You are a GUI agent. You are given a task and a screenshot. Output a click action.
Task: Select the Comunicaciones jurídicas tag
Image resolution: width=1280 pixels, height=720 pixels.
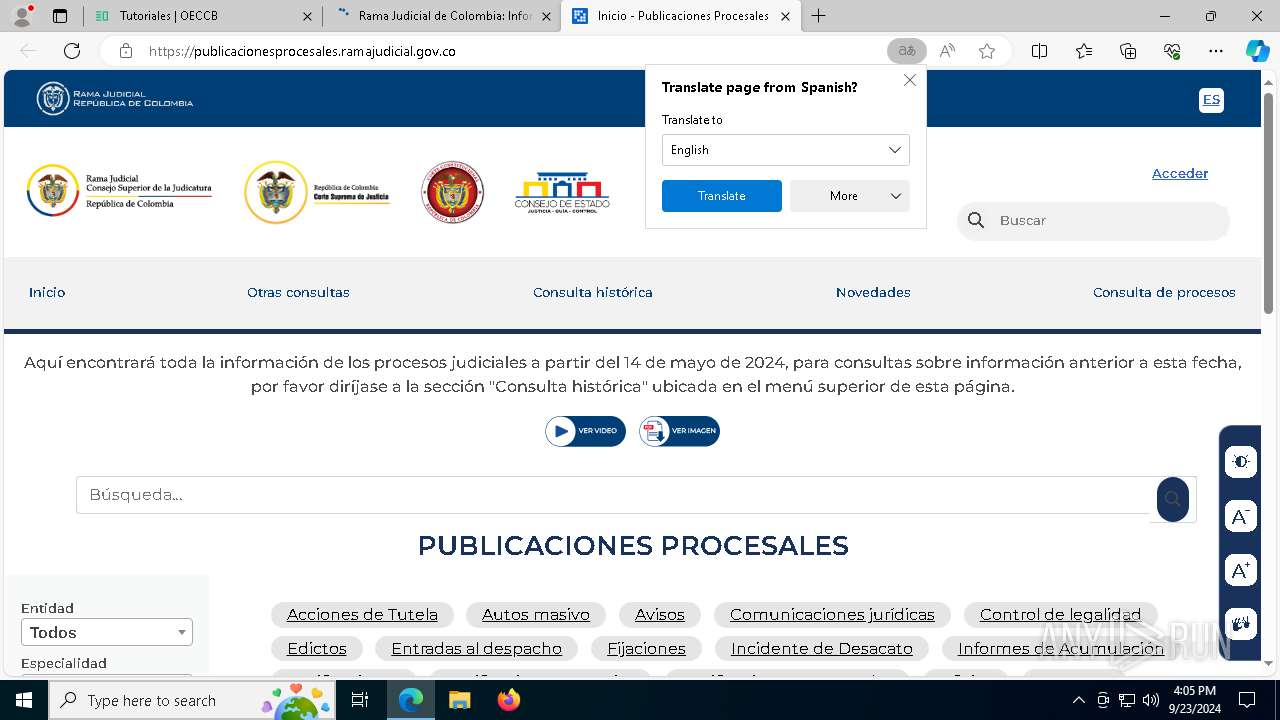(x=832, y=614)
